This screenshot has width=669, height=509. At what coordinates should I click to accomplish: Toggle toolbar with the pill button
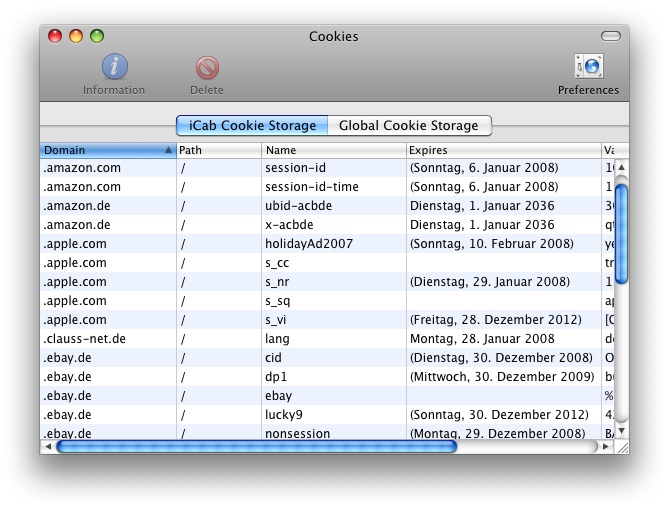pos(610,36)
